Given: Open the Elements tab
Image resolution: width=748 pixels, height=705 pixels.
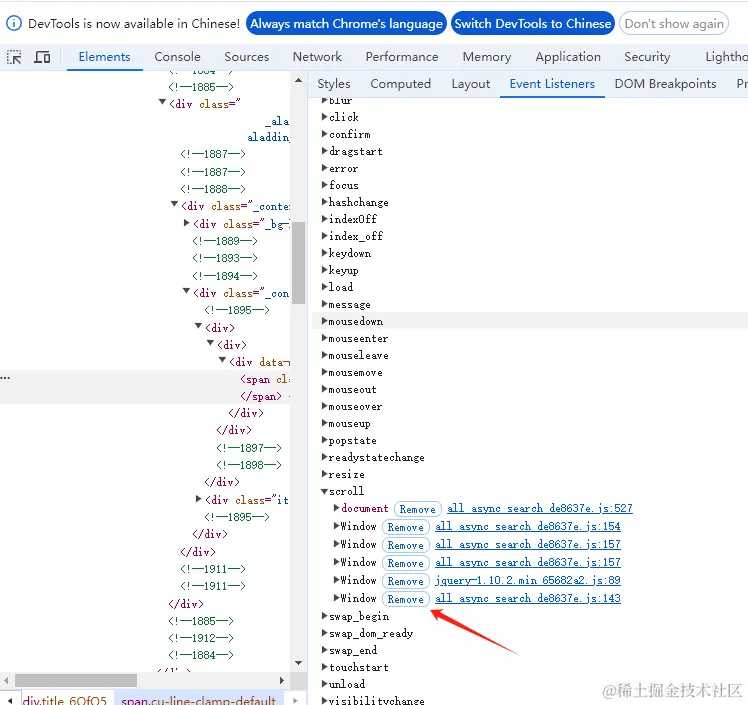Looking at the screenshot, I should (104, 57).
